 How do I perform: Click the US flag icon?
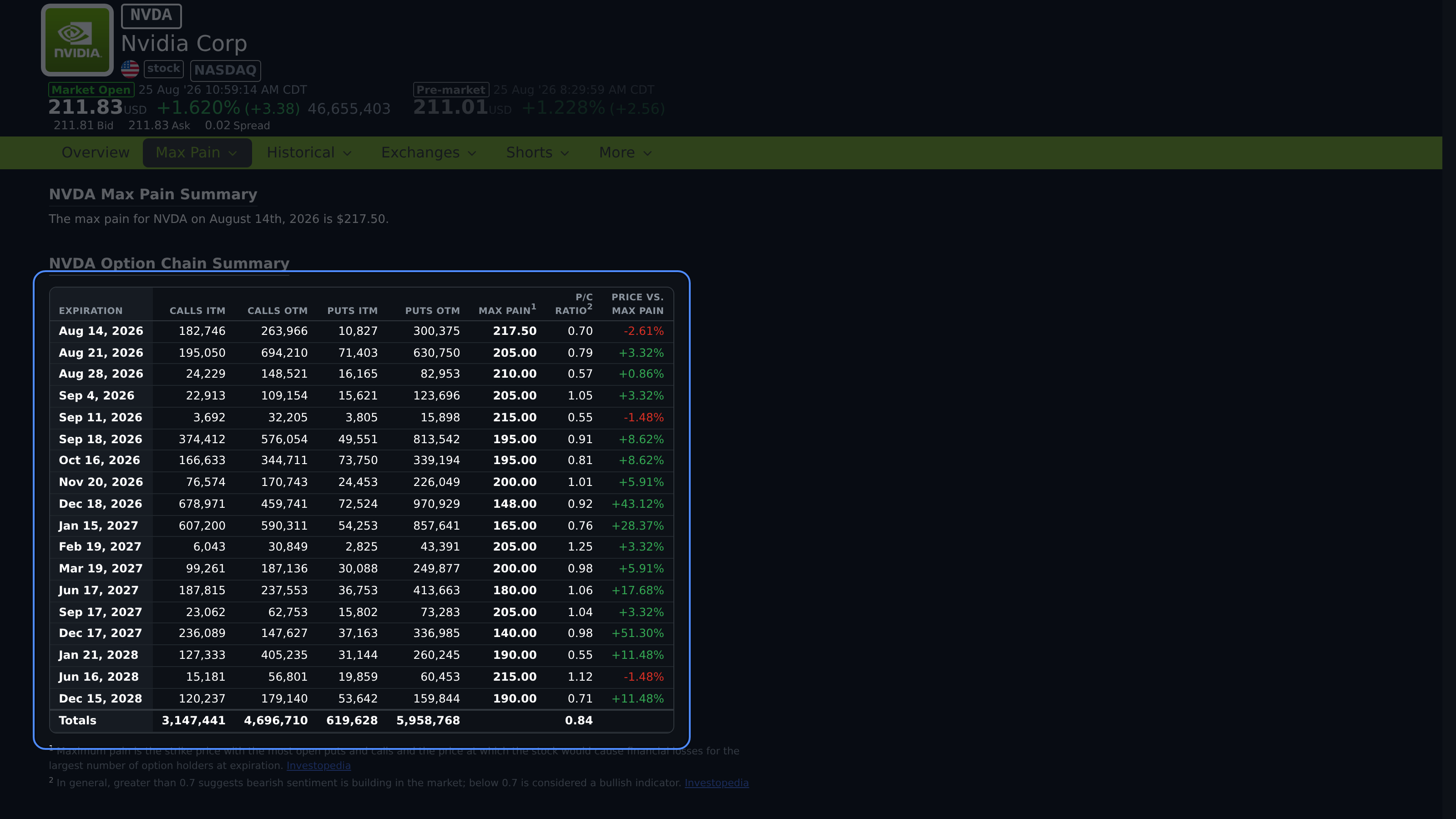pos(130,69)
